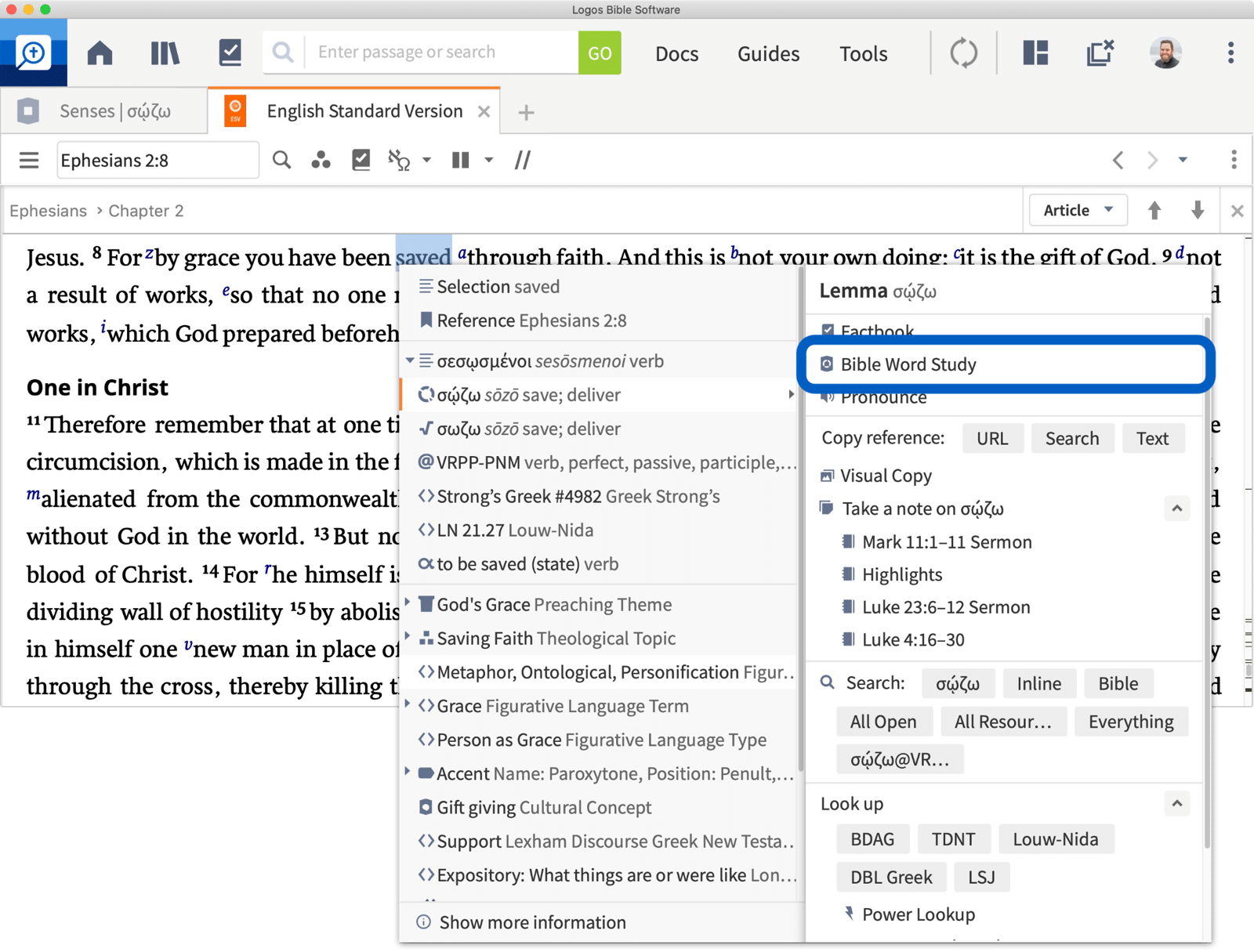Open the Article navigation dropdown
The height and width of the screenshot is (952, 1254).
click(1078, 210)
